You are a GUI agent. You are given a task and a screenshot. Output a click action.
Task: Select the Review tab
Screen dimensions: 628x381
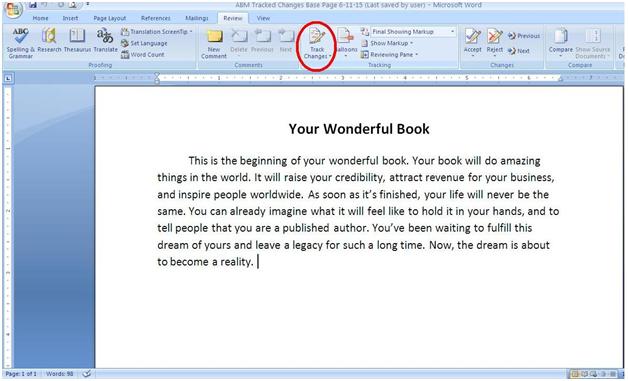[x=233, y=18]
